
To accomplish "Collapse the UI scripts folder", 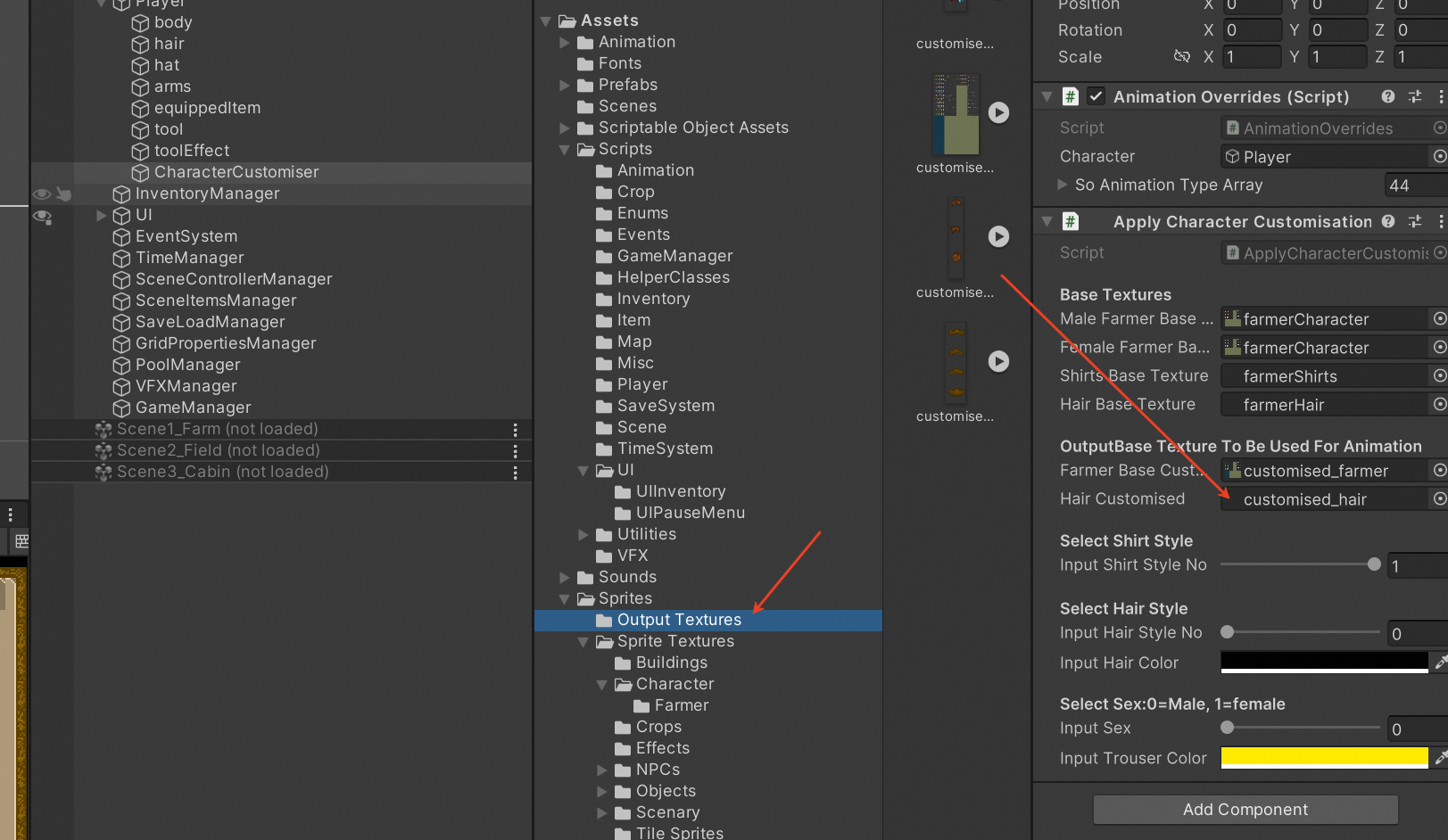I will (583, 470).
